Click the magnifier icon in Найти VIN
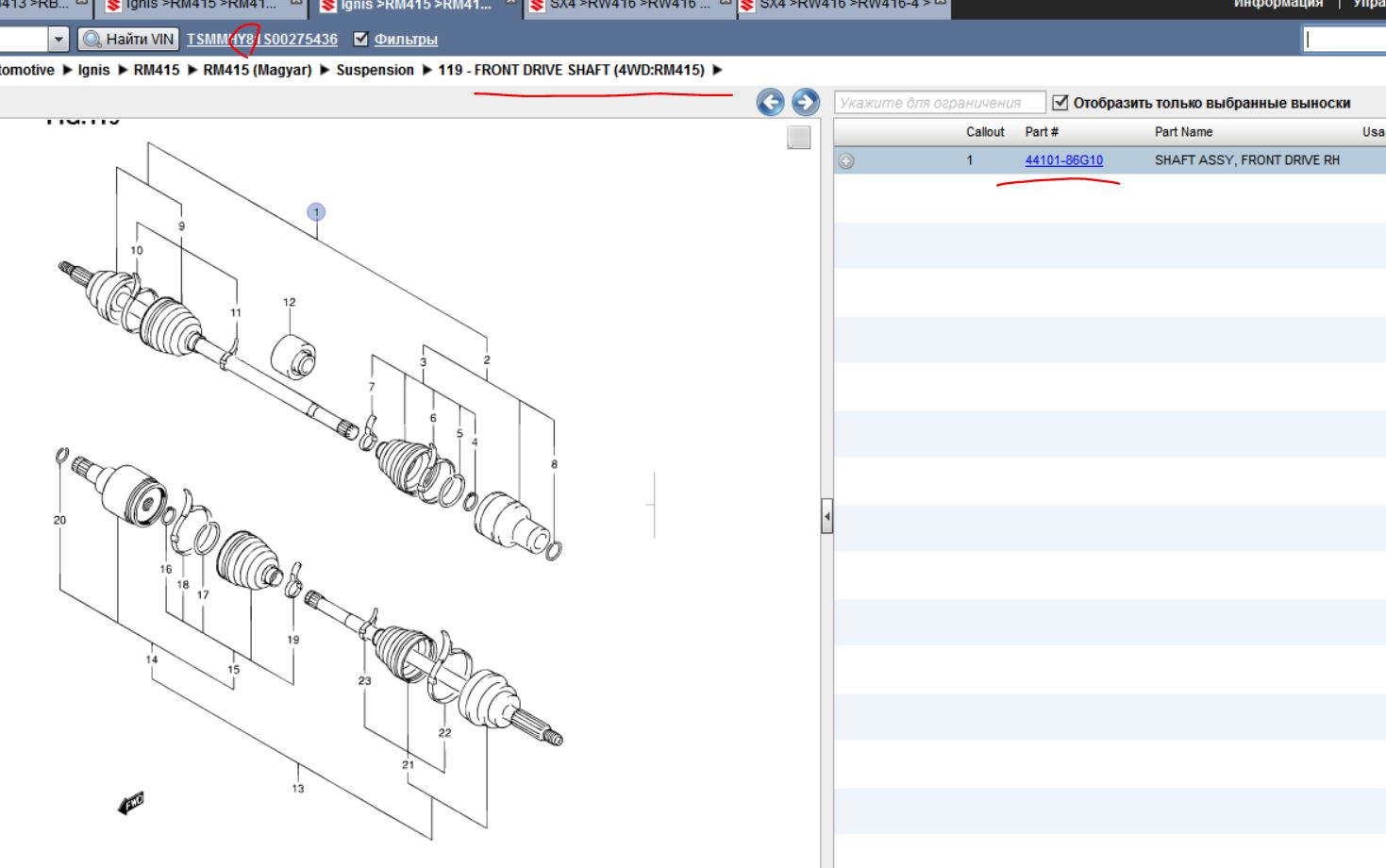1386x868 pixels. 92,40
